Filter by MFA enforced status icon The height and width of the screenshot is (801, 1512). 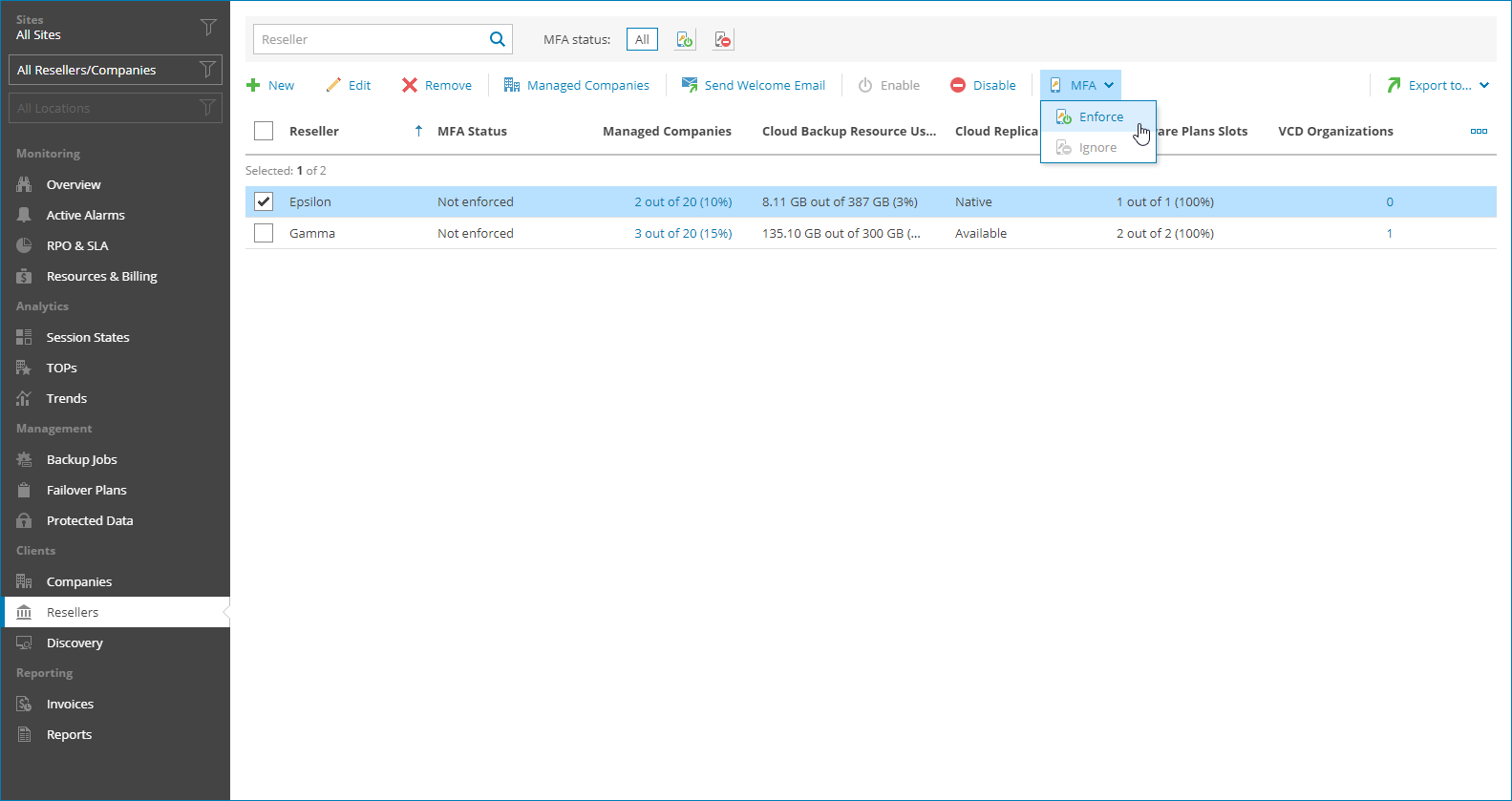(x=685, y=39)
